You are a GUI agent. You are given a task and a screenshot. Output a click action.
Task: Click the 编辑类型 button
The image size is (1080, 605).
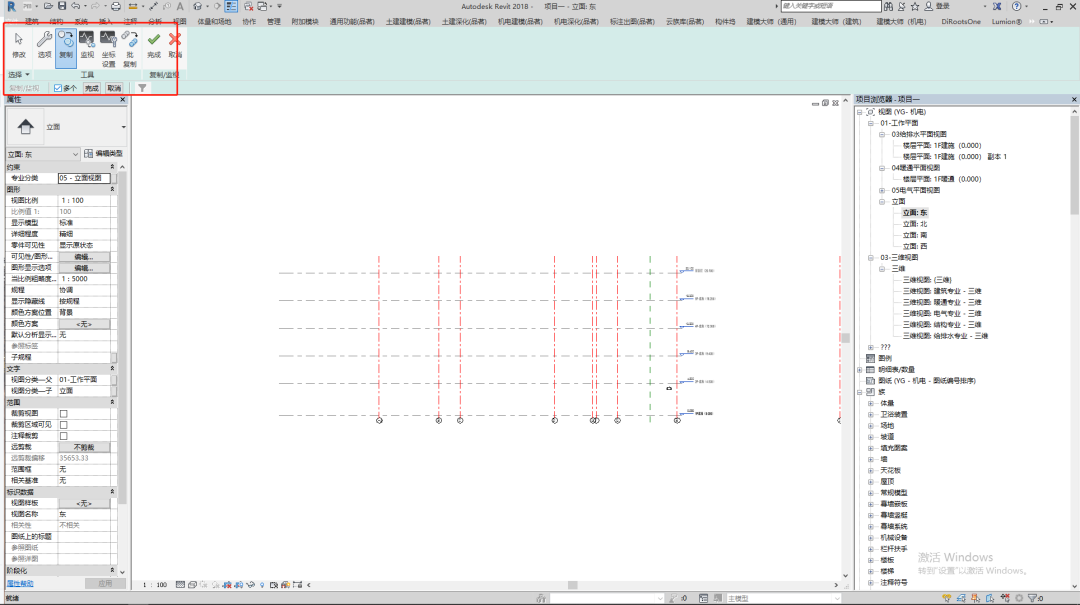(103, 154)
